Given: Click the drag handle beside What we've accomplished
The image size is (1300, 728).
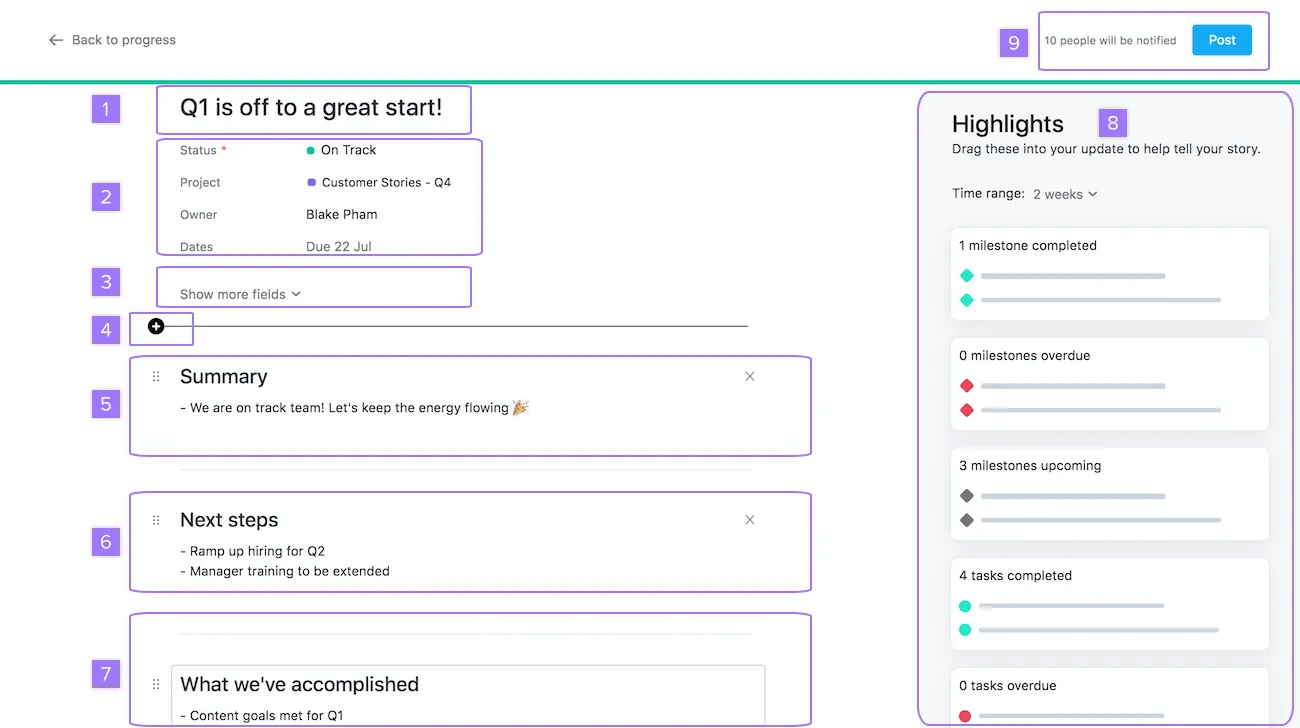Looking at the screenshot, I should pos(156,684).
